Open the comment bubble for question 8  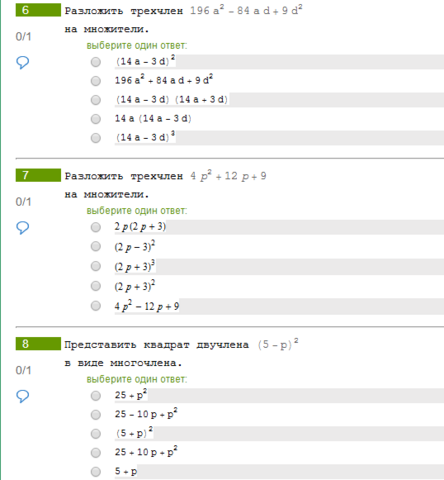23,396
